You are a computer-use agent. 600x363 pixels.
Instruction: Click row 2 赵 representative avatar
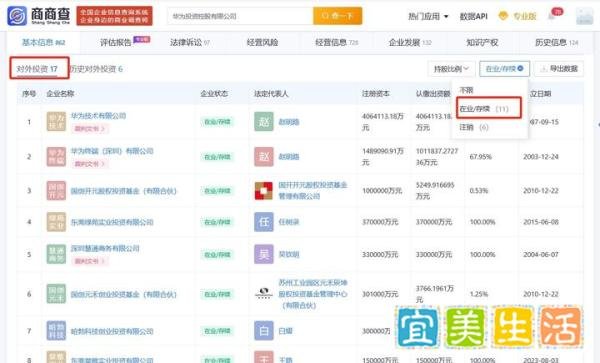pos(264,156)
